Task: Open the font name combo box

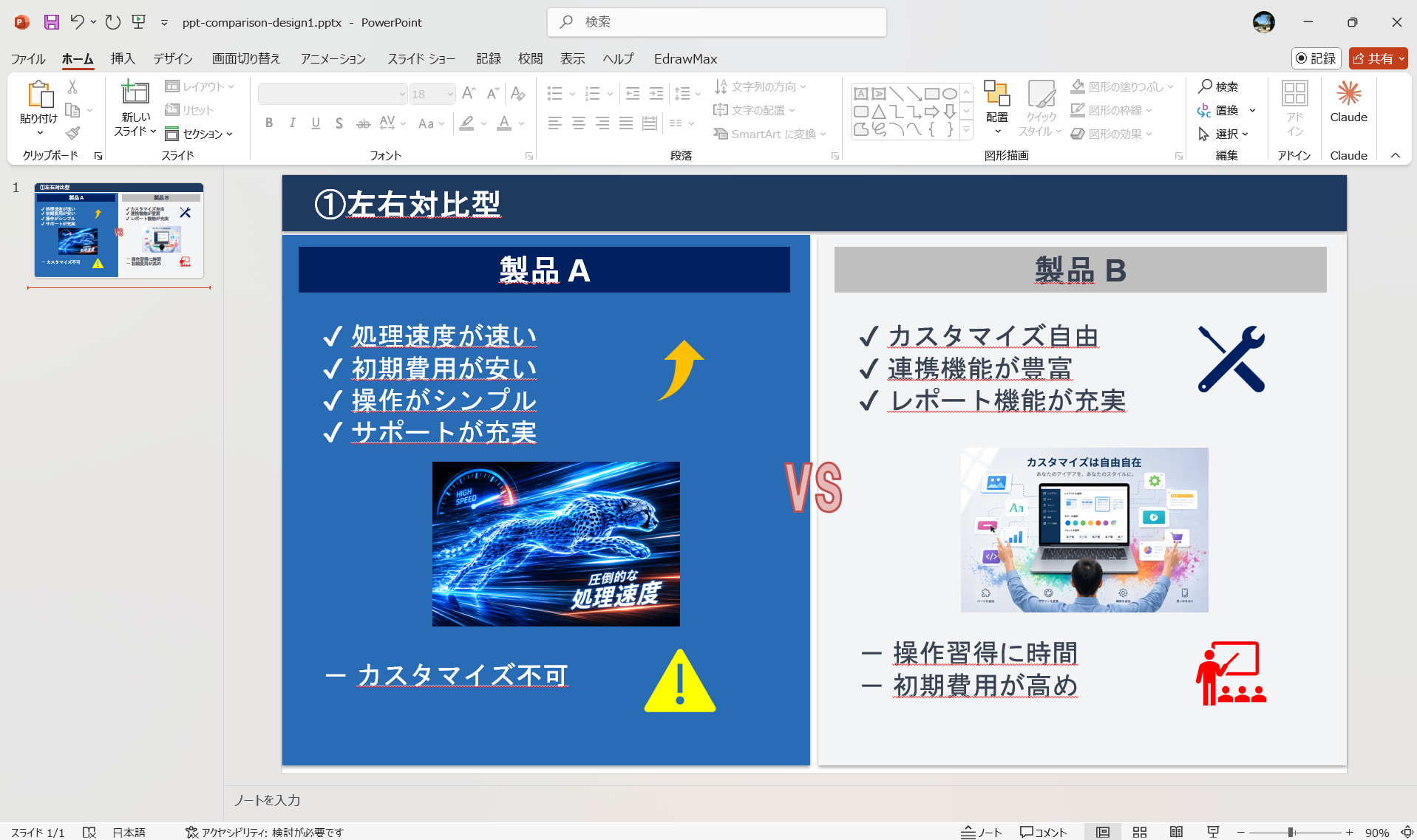Action: tap(333, 94)
